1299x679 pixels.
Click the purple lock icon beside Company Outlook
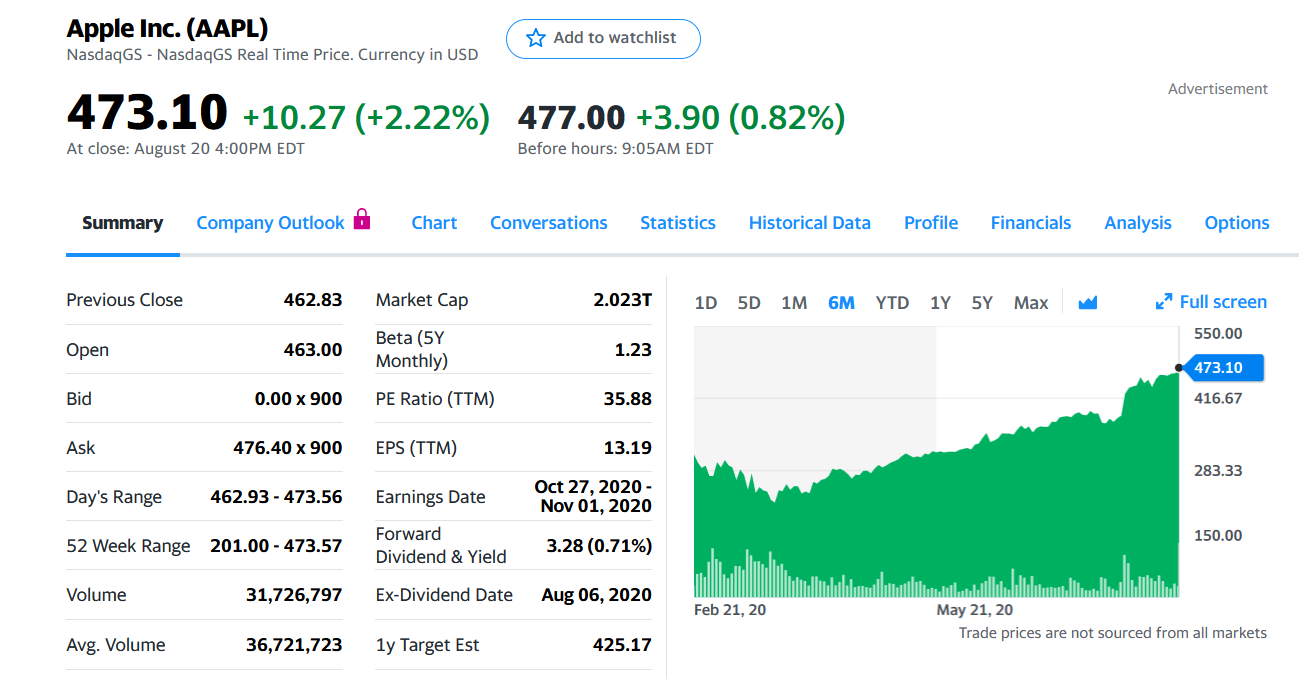tap(362, 219)
